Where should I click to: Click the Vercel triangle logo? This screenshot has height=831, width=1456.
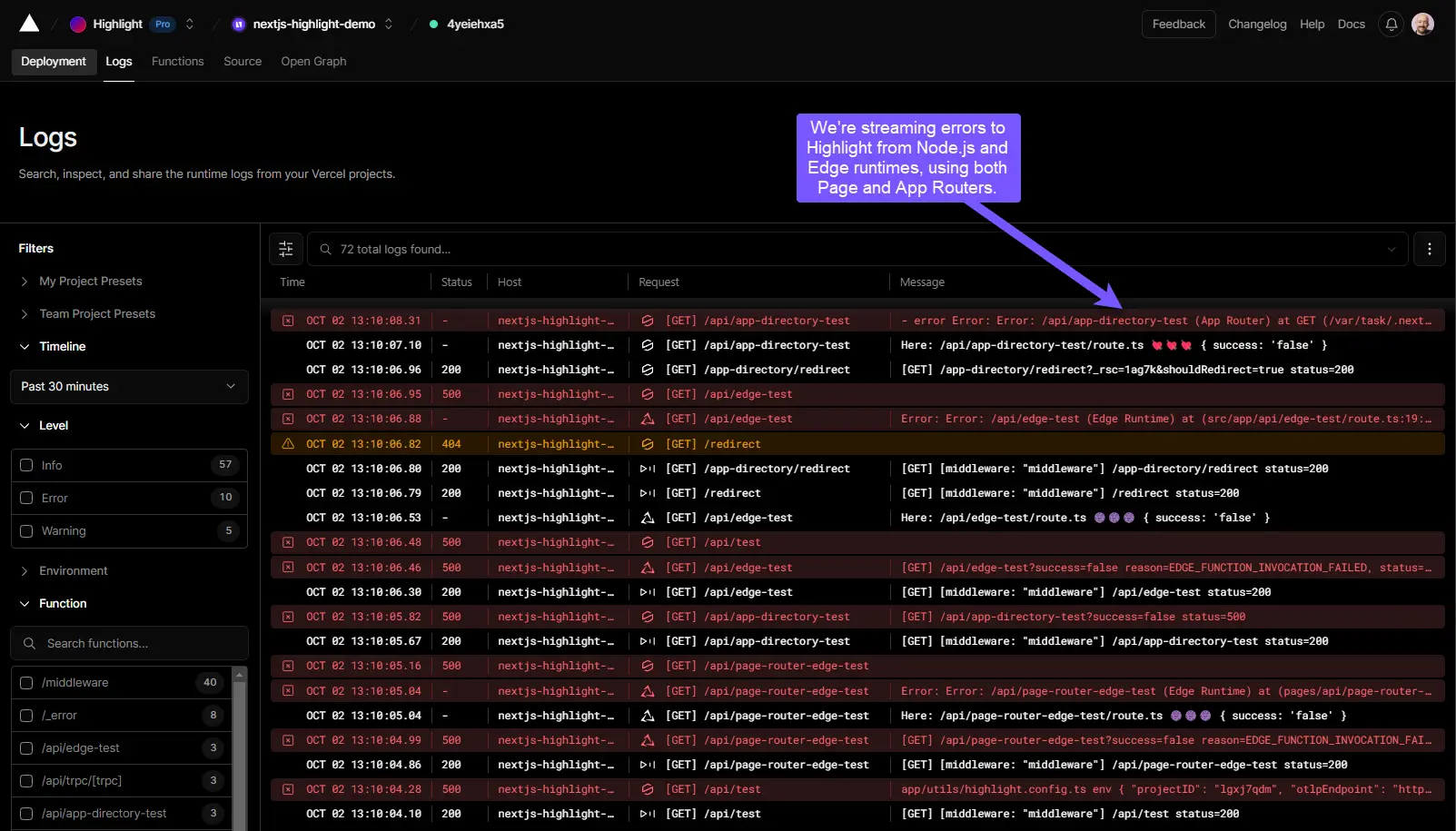29,24
